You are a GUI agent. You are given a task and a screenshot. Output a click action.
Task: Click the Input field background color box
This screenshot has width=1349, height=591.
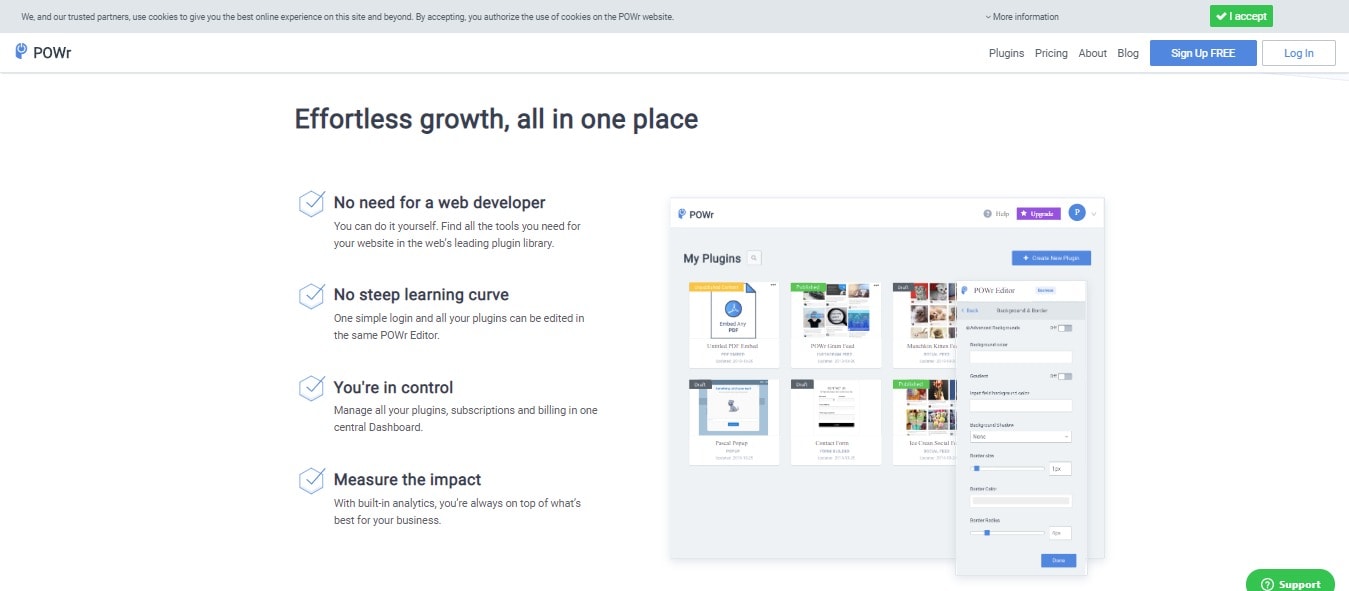click(x=1020, y=405)
